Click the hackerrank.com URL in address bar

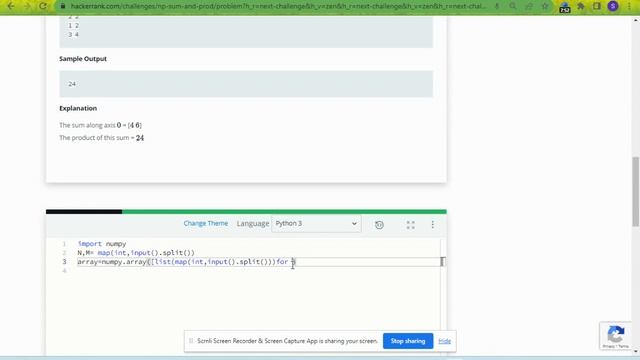pyautogui.click(x=278, y=6)
